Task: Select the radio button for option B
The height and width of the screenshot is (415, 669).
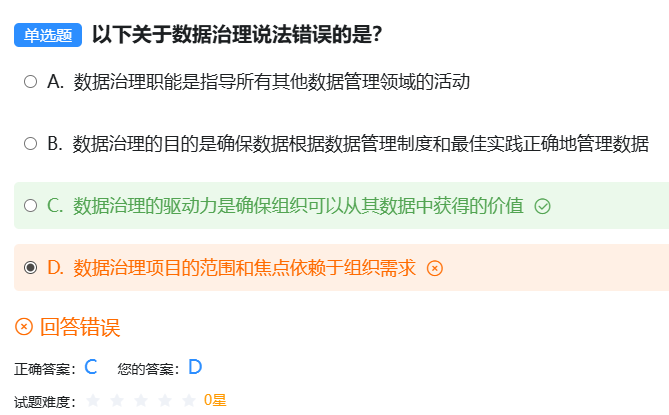Action: pyautogui.click(x=31, y=144)
